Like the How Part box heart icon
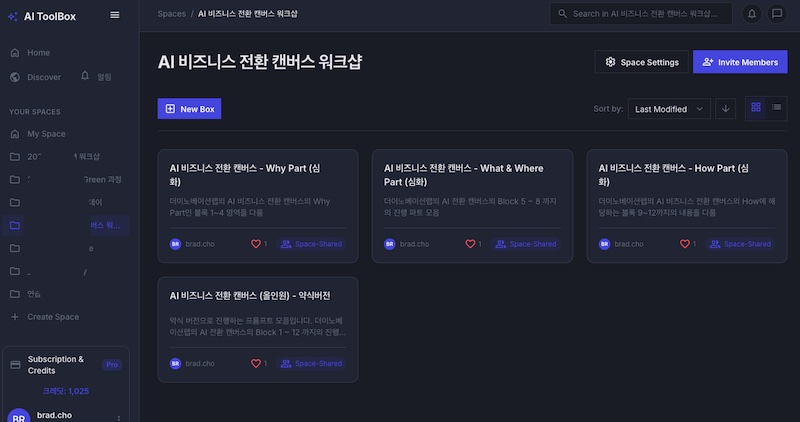The width and height of the screenshot is (800, 422). (x=685, y=243)
